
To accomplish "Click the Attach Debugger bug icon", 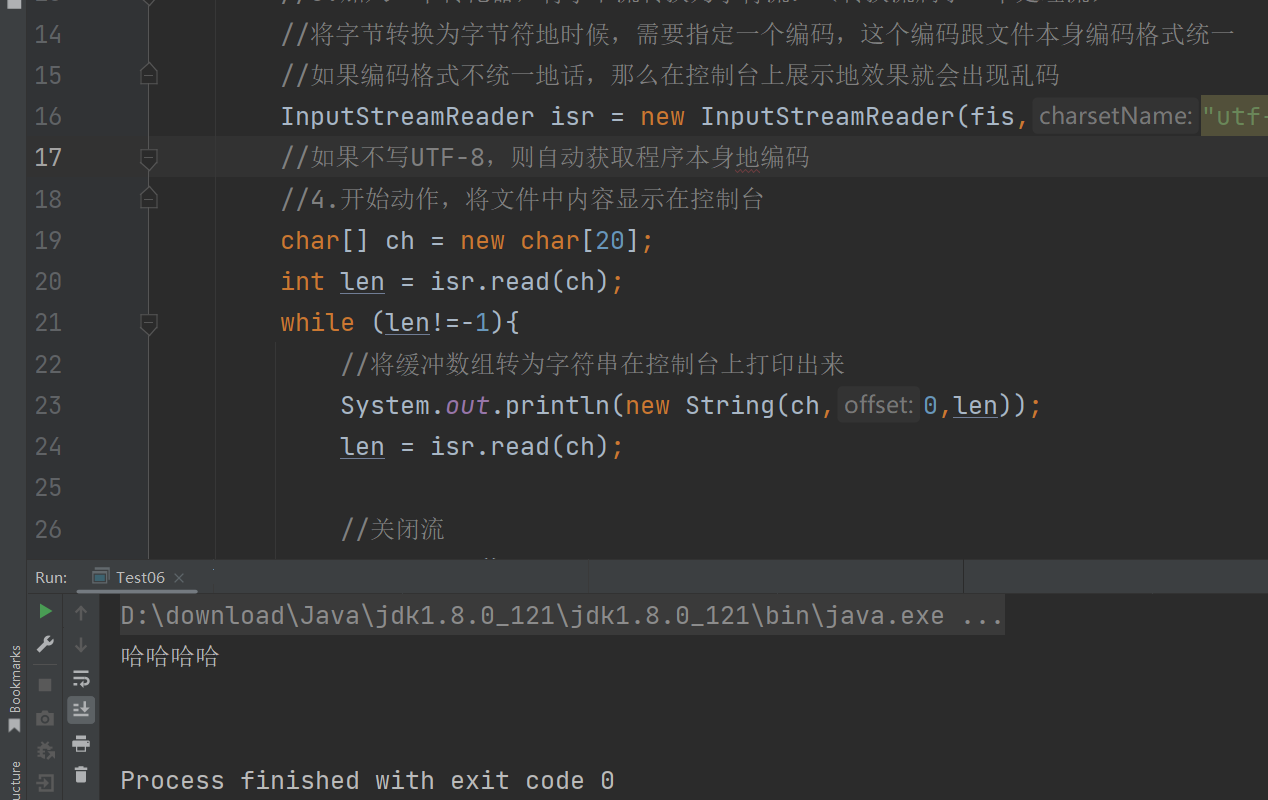I will (x=45, y=750).
